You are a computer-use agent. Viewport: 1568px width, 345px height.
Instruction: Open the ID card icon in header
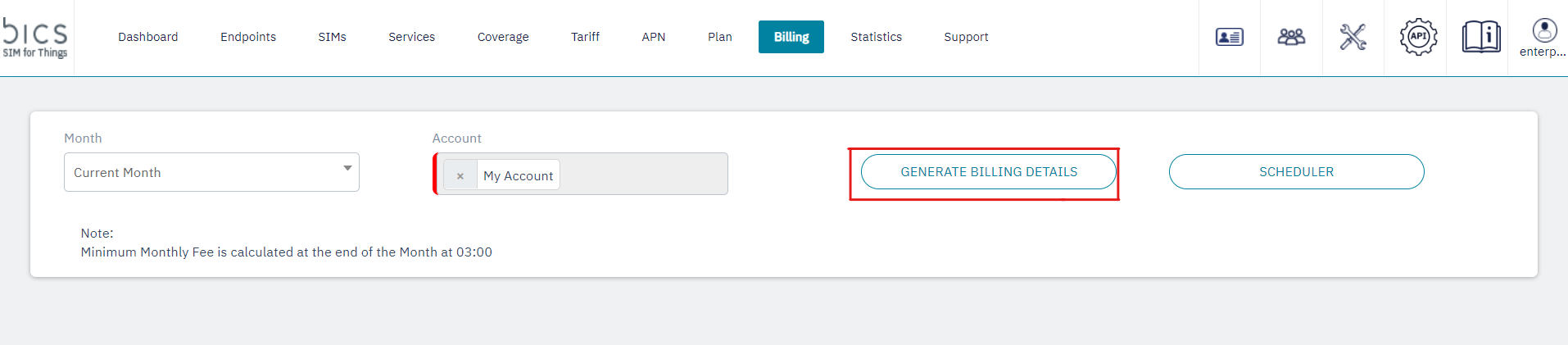1229,37
